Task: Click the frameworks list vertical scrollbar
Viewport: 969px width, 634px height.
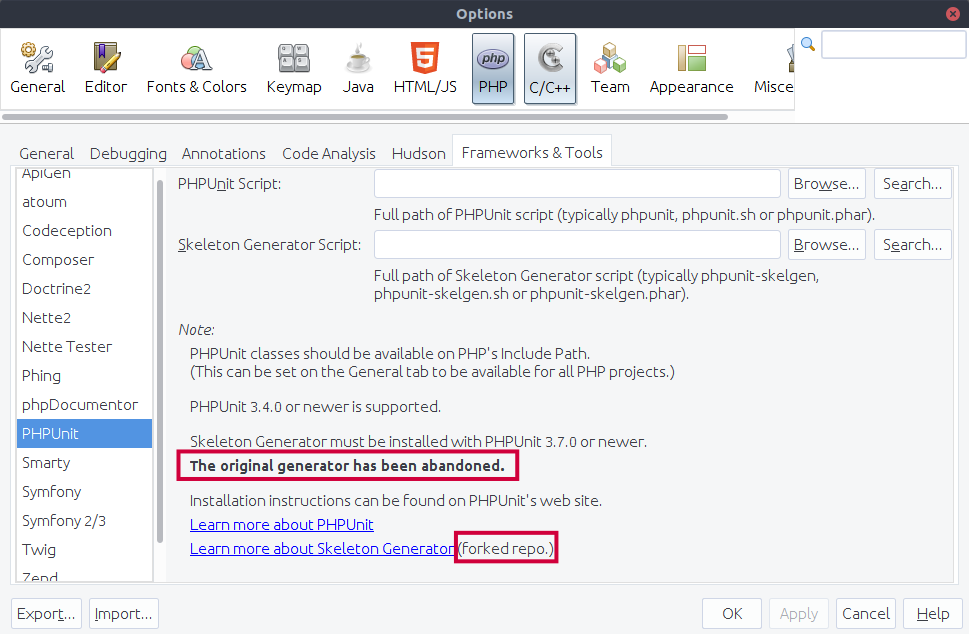Action: pos(160,361)
